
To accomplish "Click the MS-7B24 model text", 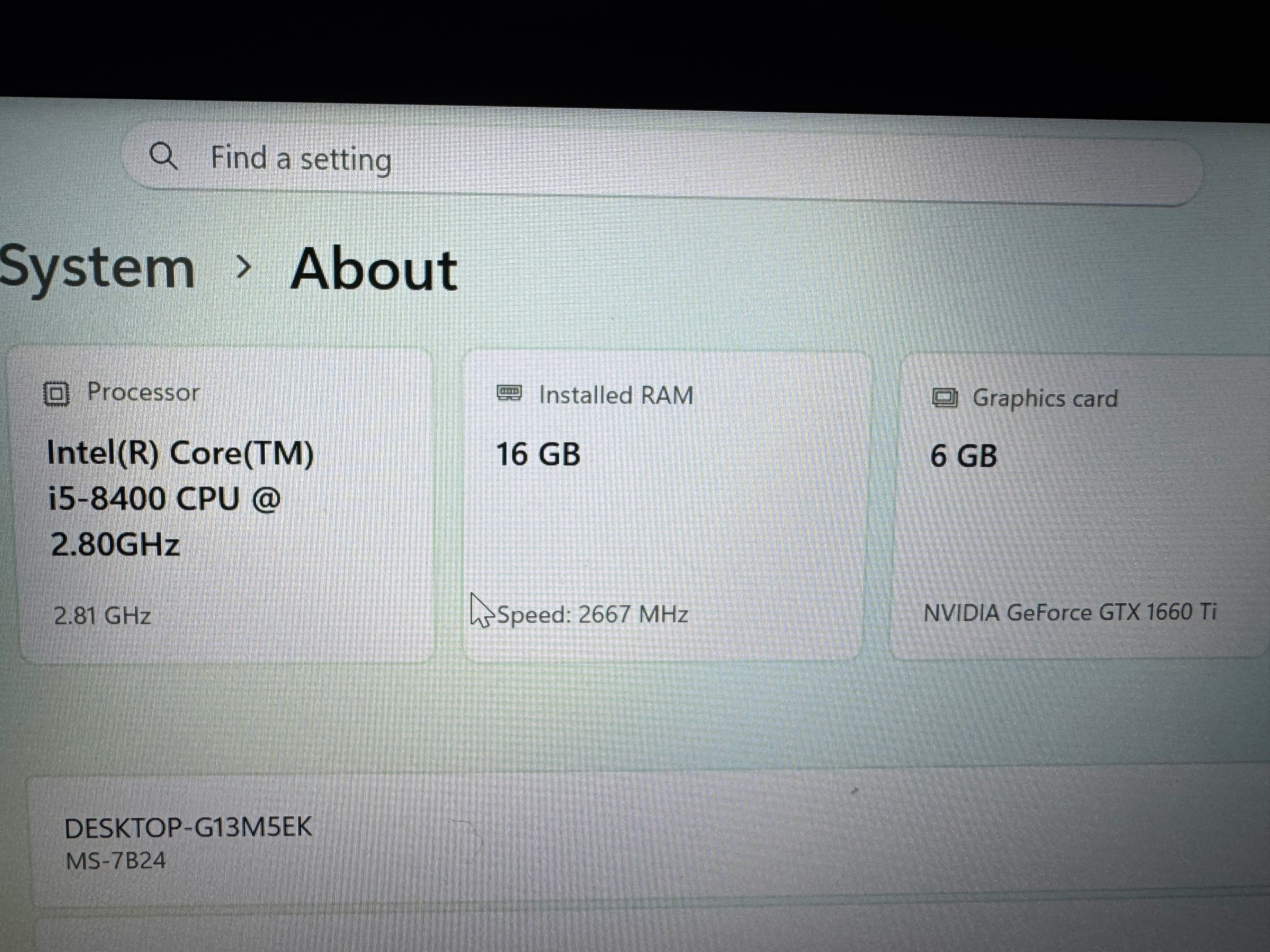I will [116, 860].
